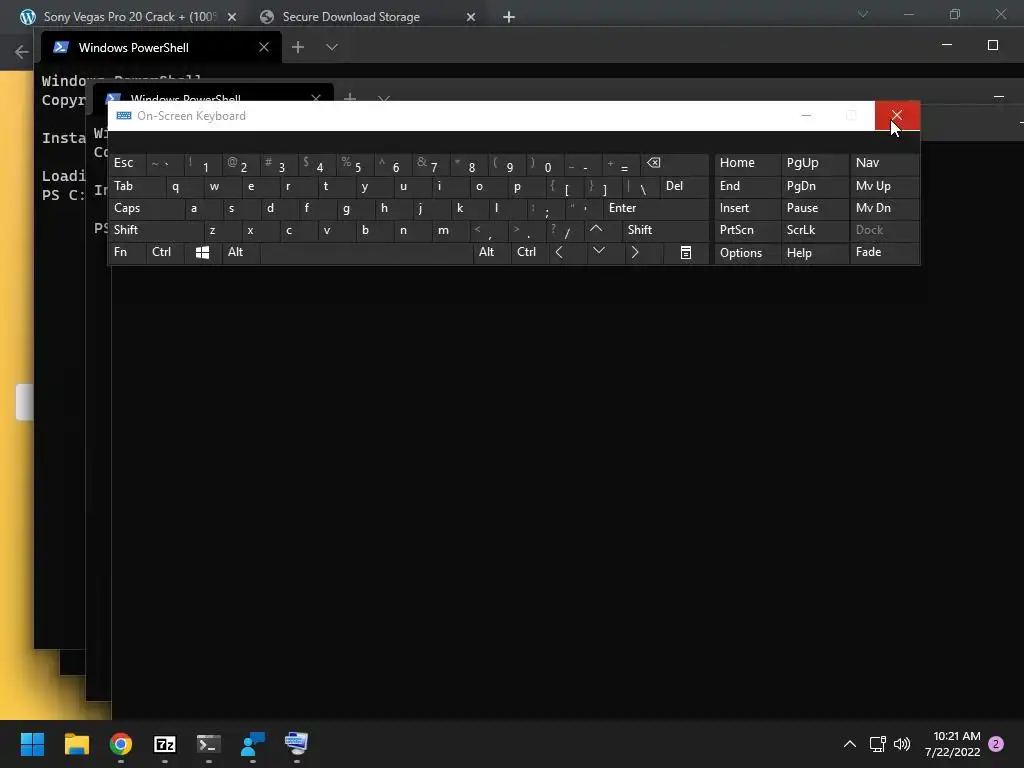Close the Secure Download Storage tab
The image size is (1024, 768).
click(471, 17)
